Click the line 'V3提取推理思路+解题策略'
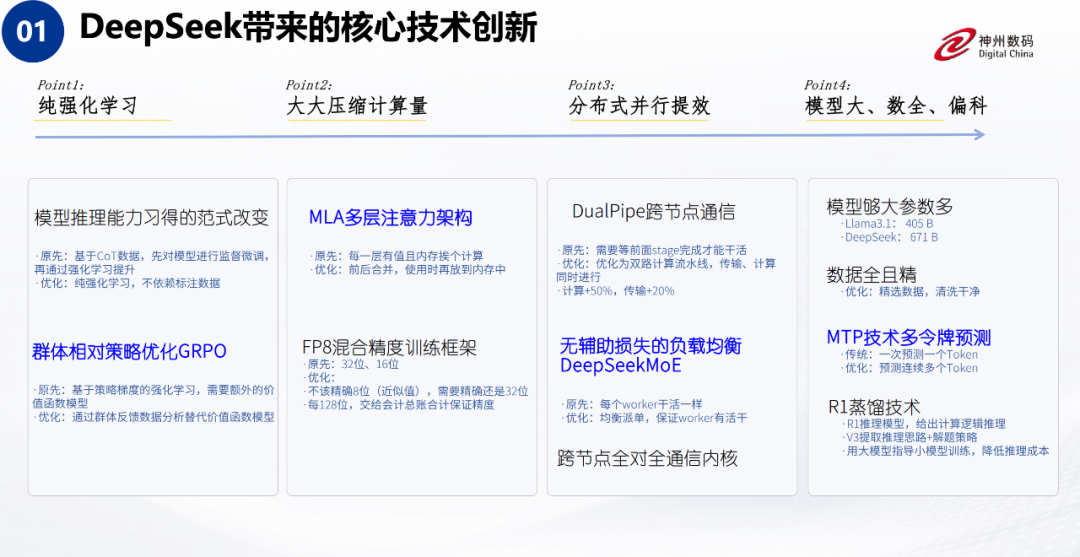 (909, 437)
